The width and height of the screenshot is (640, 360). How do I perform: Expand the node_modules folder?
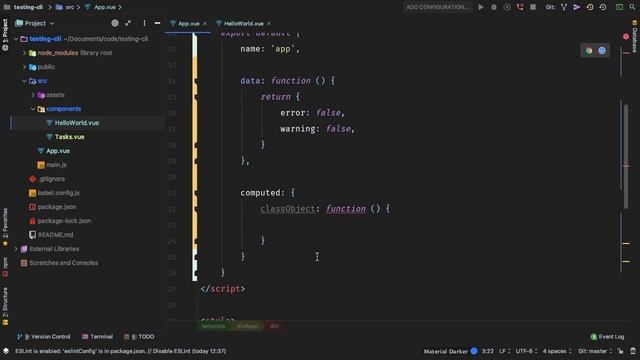pos(24,53)
